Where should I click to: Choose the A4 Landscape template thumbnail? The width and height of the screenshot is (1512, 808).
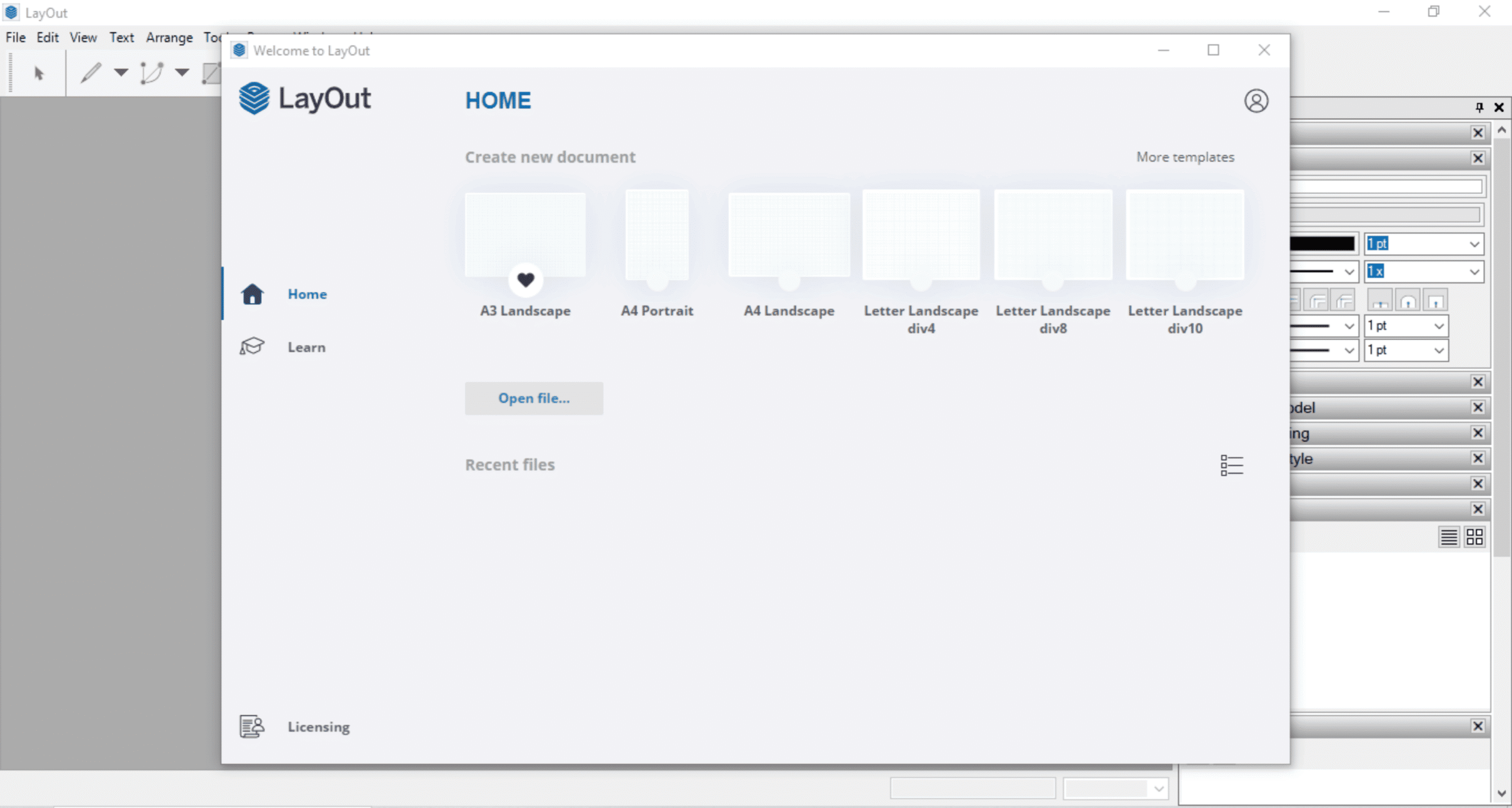789,234
